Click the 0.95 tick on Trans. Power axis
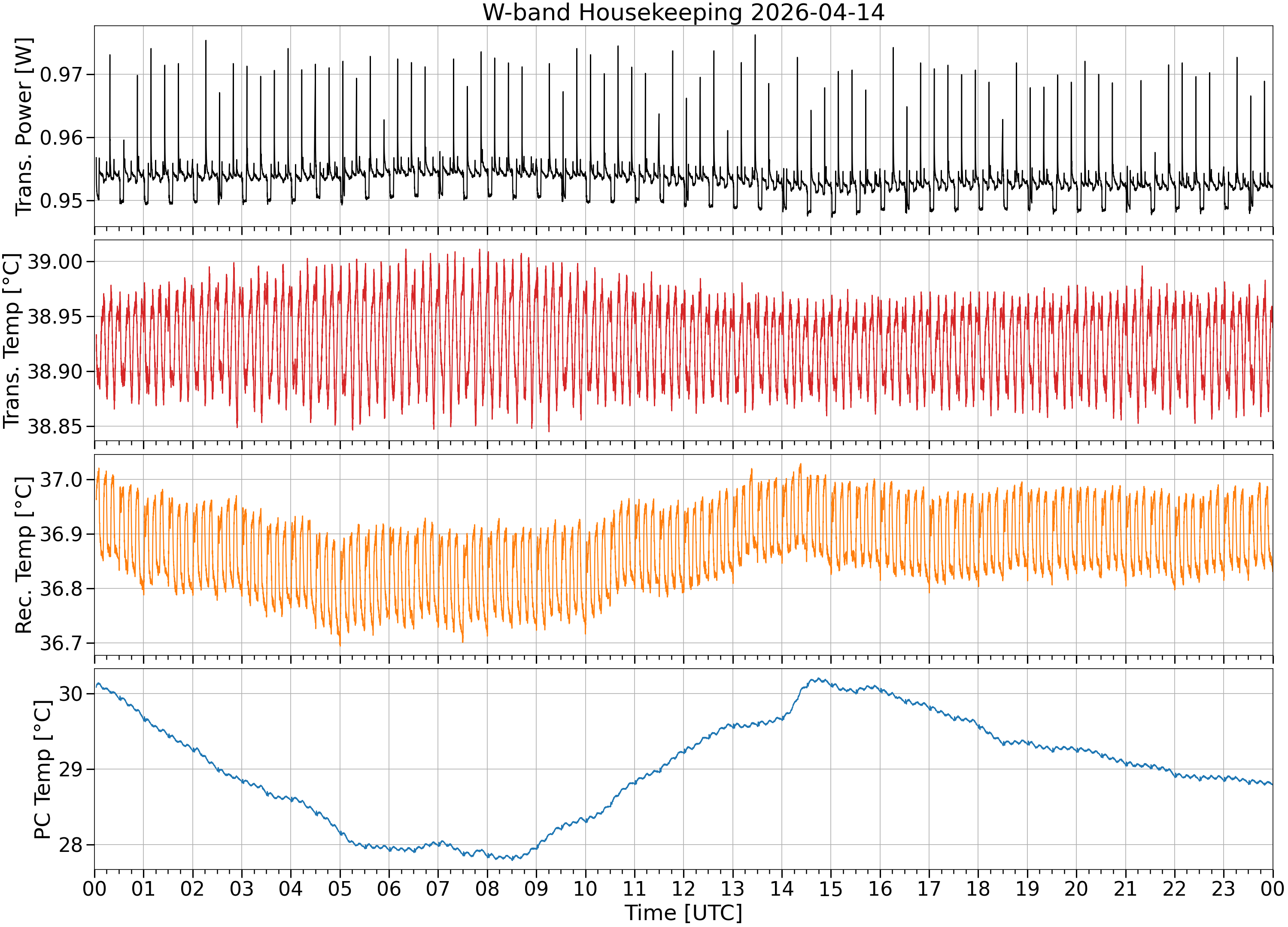 click(x=61, y=200)
